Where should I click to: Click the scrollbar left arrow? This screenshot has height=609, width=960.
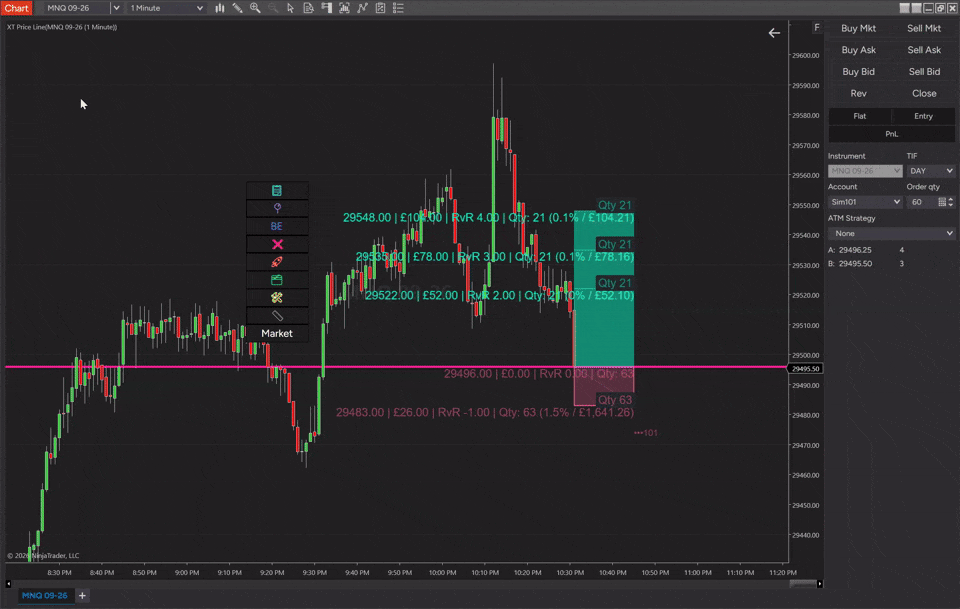pos(8,584)
